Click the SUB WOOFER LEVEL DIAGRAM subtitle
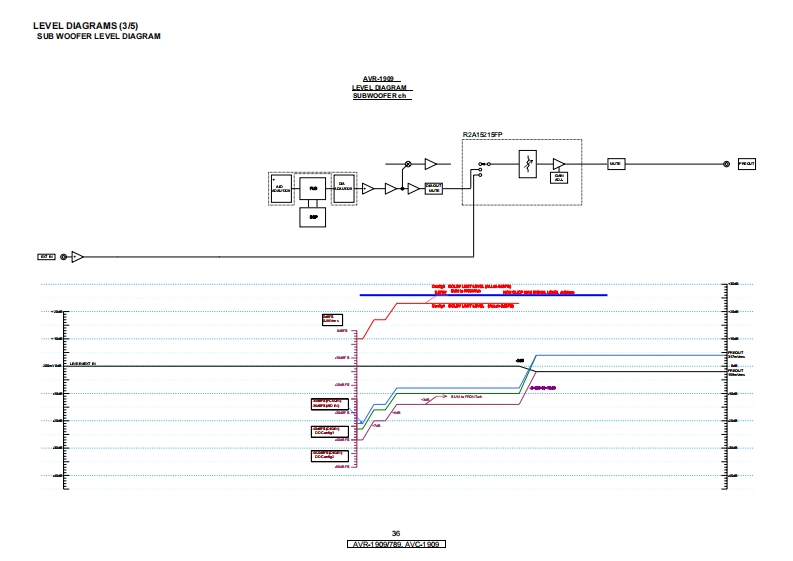This screenshot has height=561, width=793. (x=99, y=36)
